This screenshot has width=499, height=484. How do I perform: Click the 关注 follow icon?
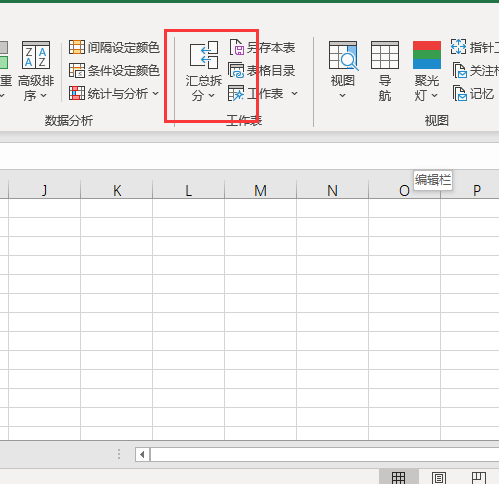(460, 70)
